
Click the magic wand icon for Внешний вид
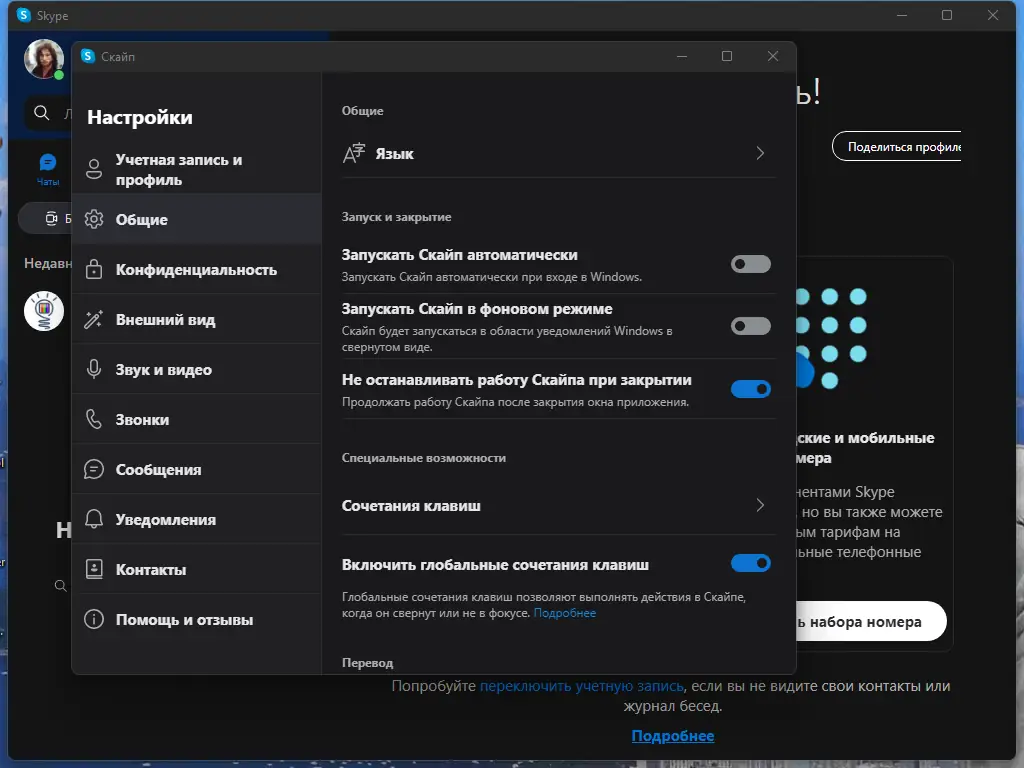(94, 319)
